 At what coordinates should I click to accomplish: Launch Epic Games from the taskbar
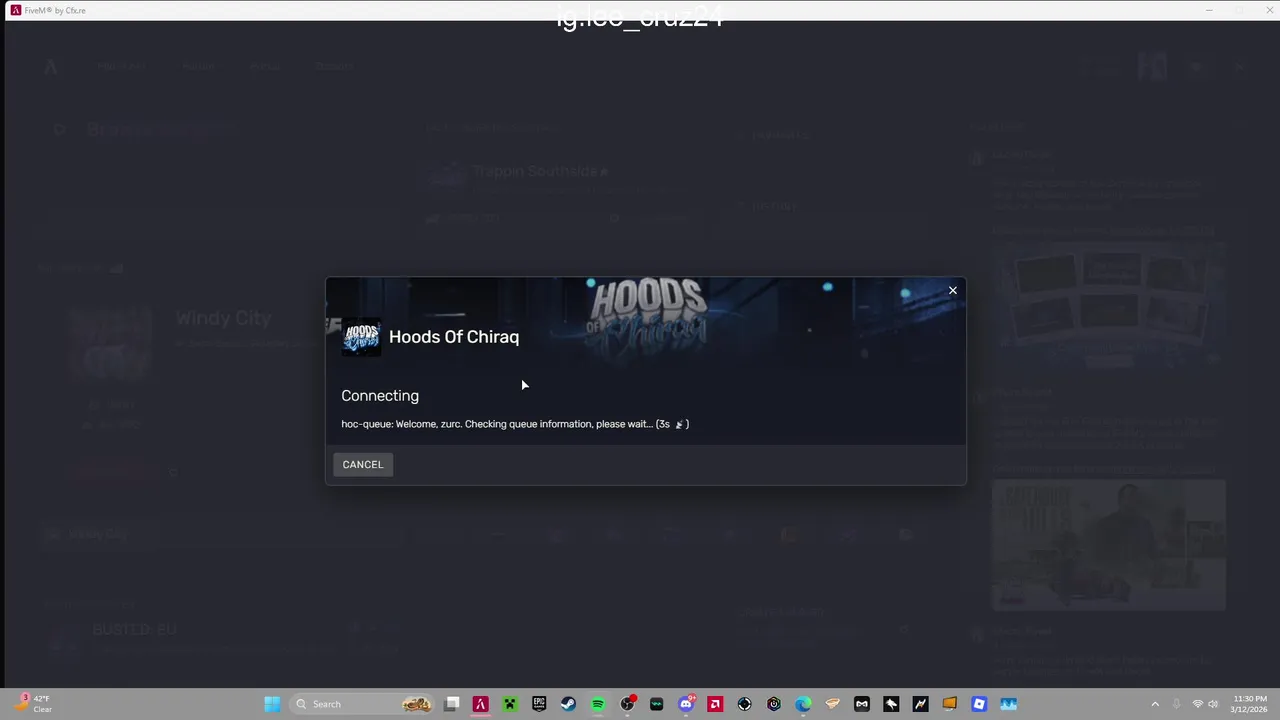539,704
